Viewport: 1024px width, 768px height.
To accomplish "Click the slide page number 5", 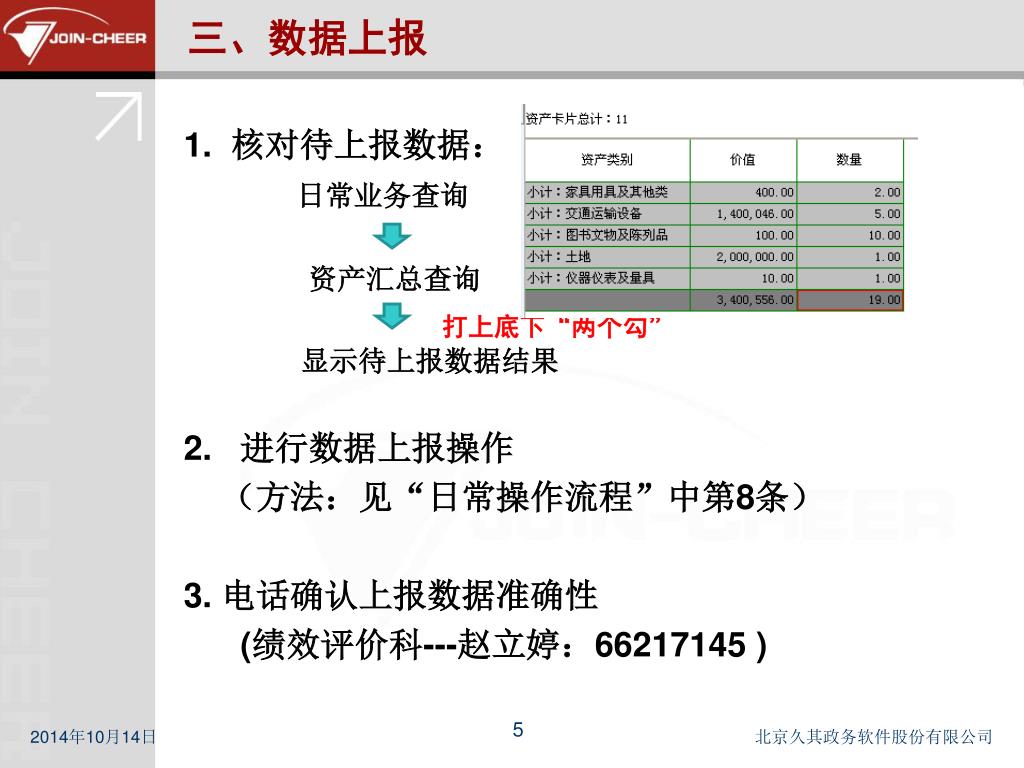I will [x=518, y=729].
